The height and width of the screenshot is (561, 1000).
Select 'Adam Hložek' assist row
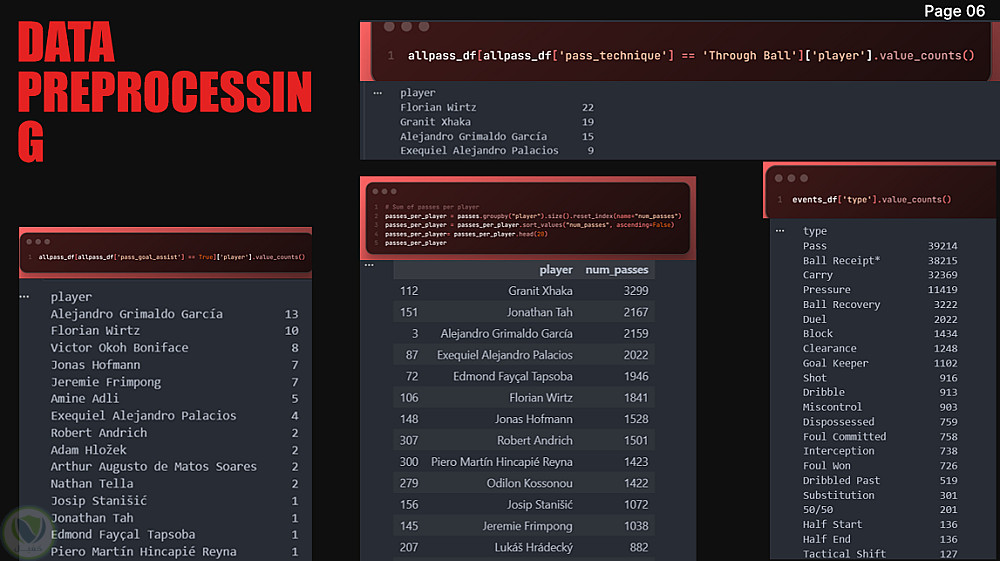click(88, 450)
